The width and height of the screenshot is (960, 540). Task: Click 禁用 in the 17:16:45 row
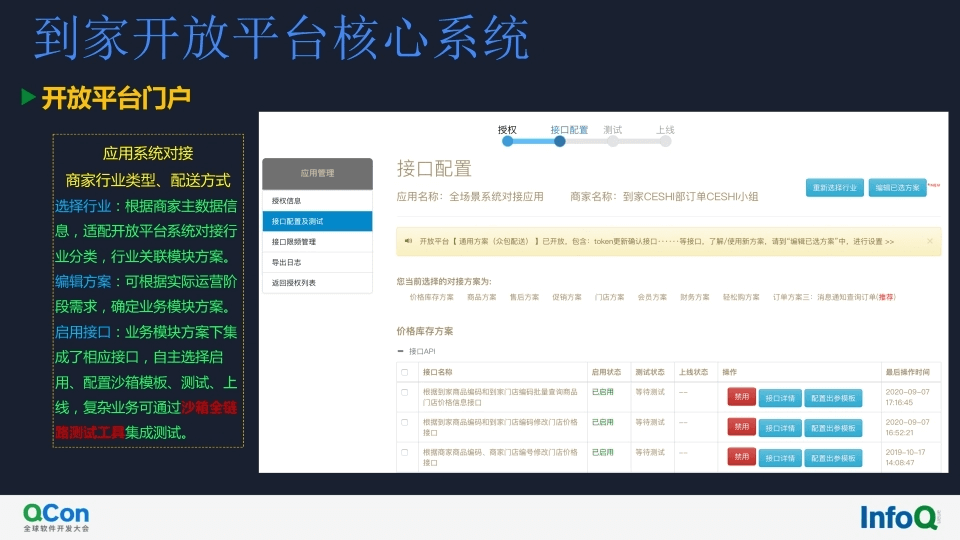[x=741, y=397]
